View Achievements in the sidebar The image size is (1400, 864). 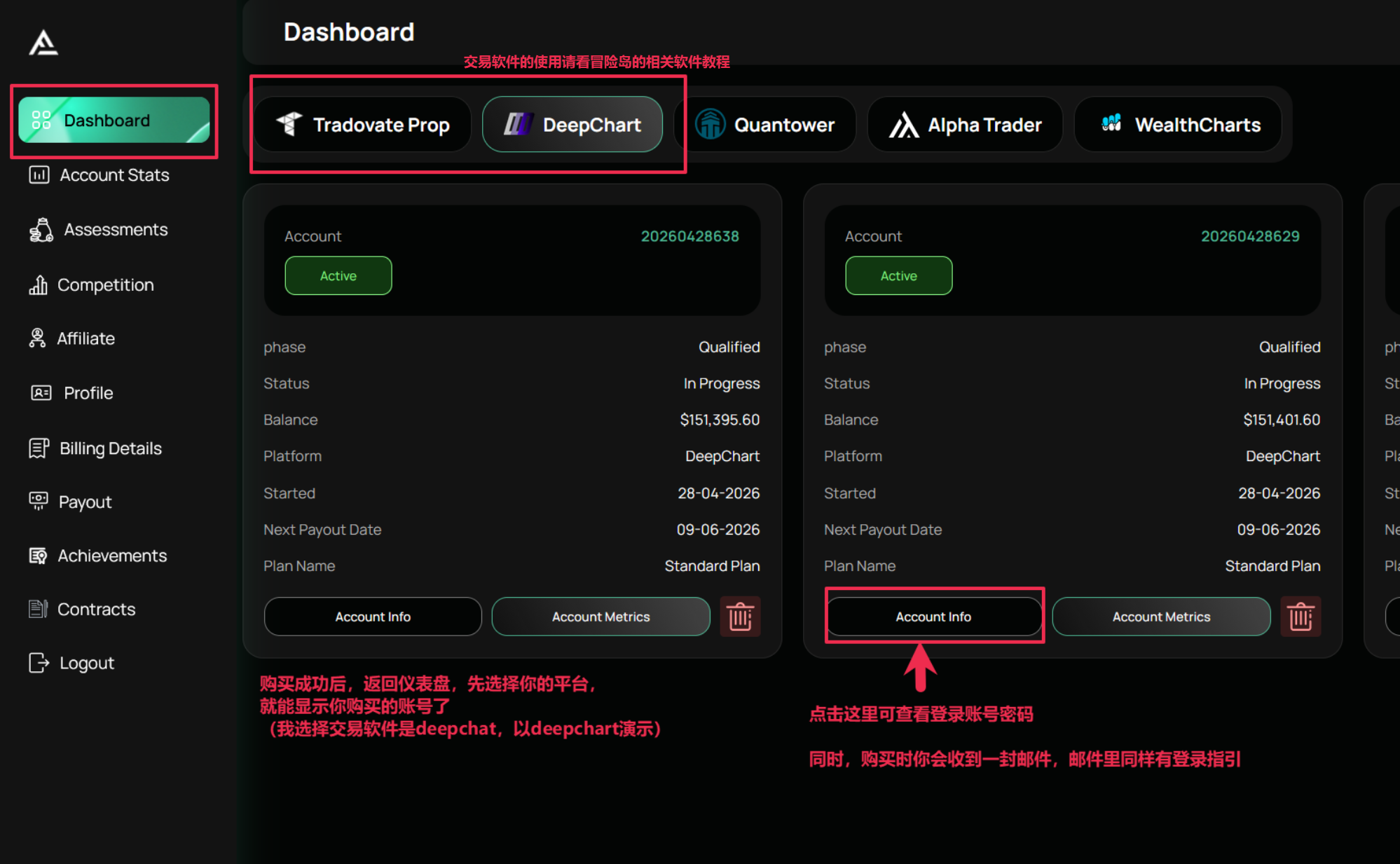[98, 556]
